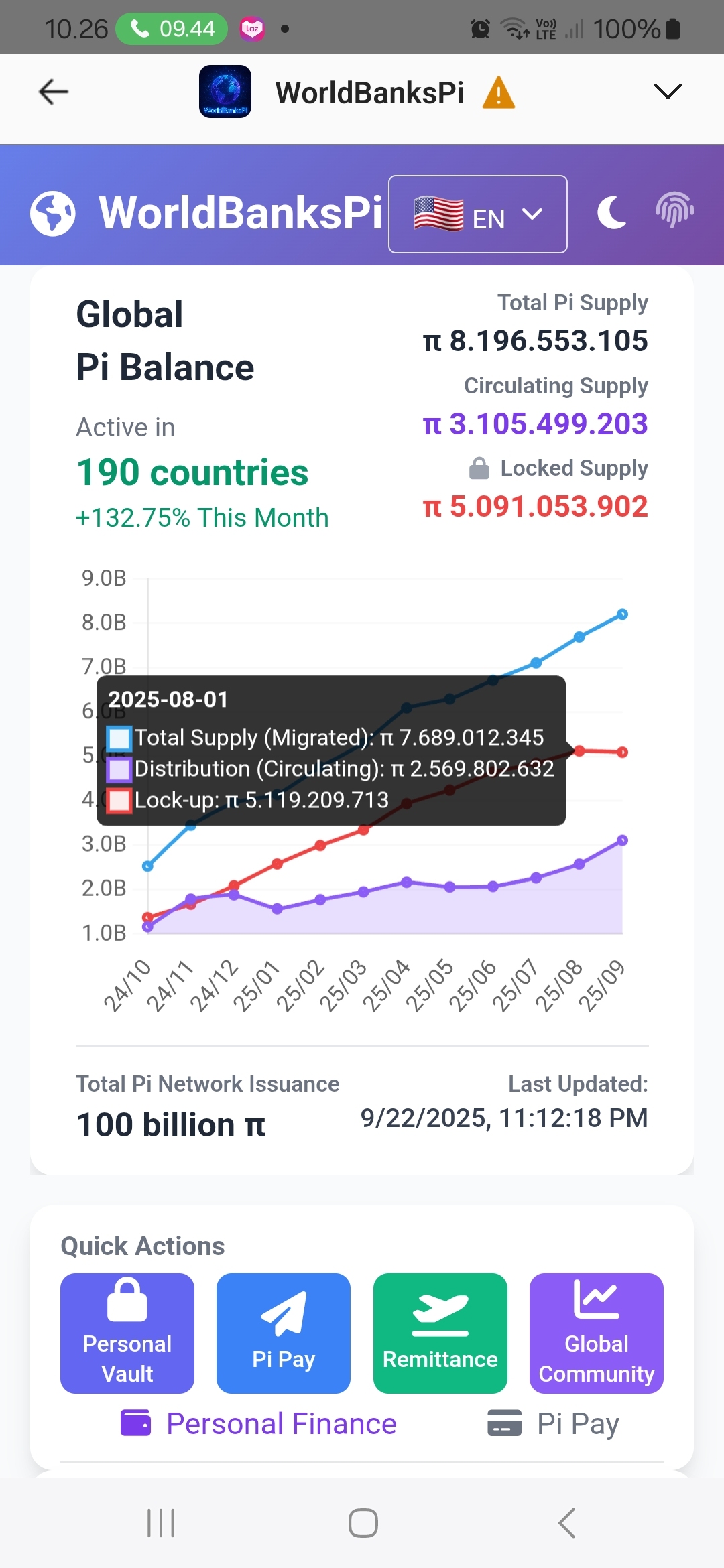Screen dimensions: 724x1568
Task: Open Global Community chart button
Action: (x=596, y=1333)
